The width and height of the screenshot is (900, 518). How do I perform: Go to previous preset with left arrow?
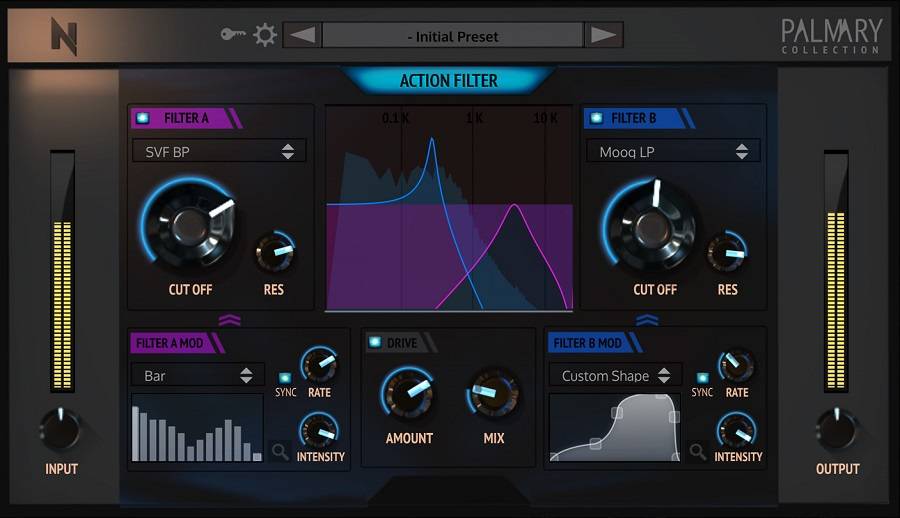[x=302, y=36]
